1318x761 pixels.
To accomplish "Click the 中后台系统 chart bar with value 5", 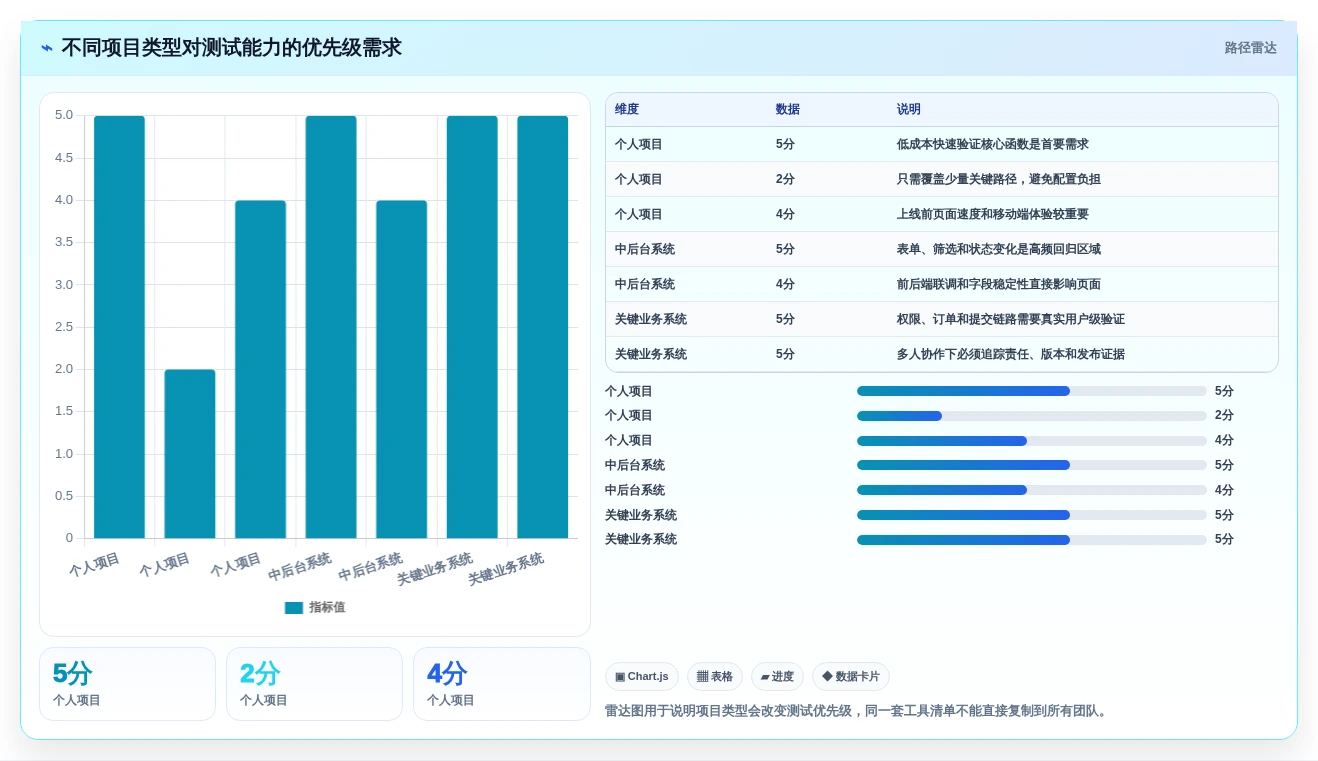I will [x=331, y=327].
